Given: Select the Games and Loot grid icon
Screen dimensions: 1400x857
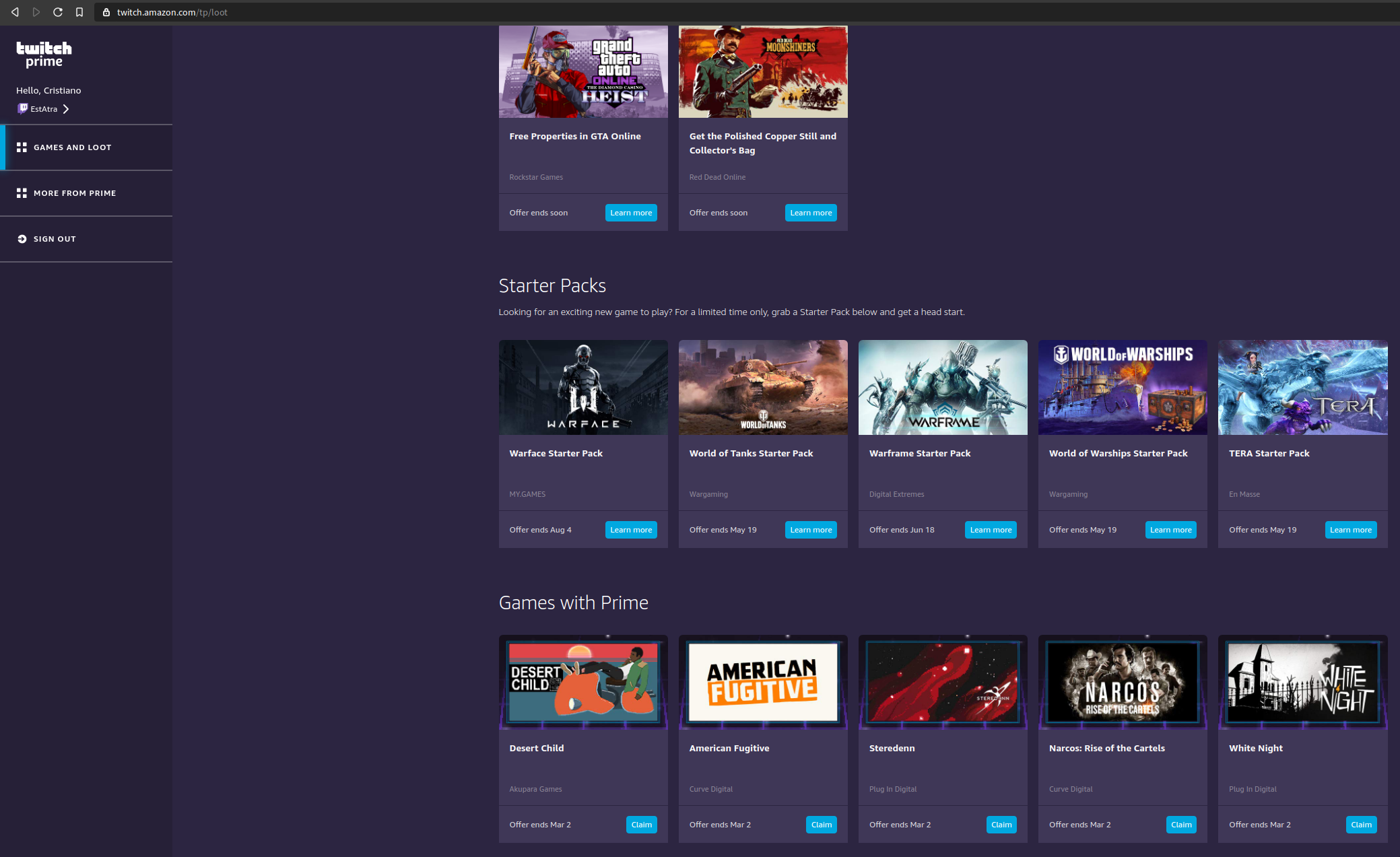Looking at the screenshot, I should click(x=22, y=147).
